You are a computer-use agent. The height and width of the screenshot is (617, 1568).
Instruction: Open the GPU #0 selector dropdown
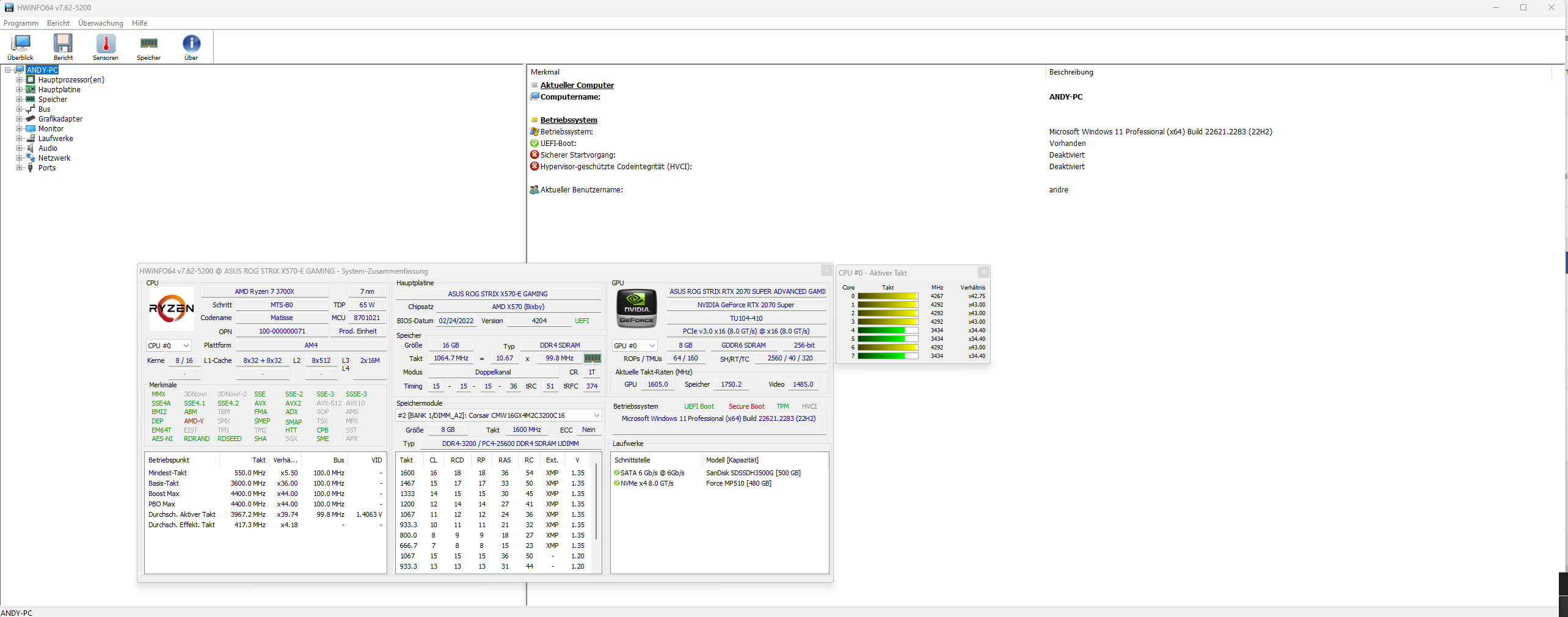[x=651, y=346]
